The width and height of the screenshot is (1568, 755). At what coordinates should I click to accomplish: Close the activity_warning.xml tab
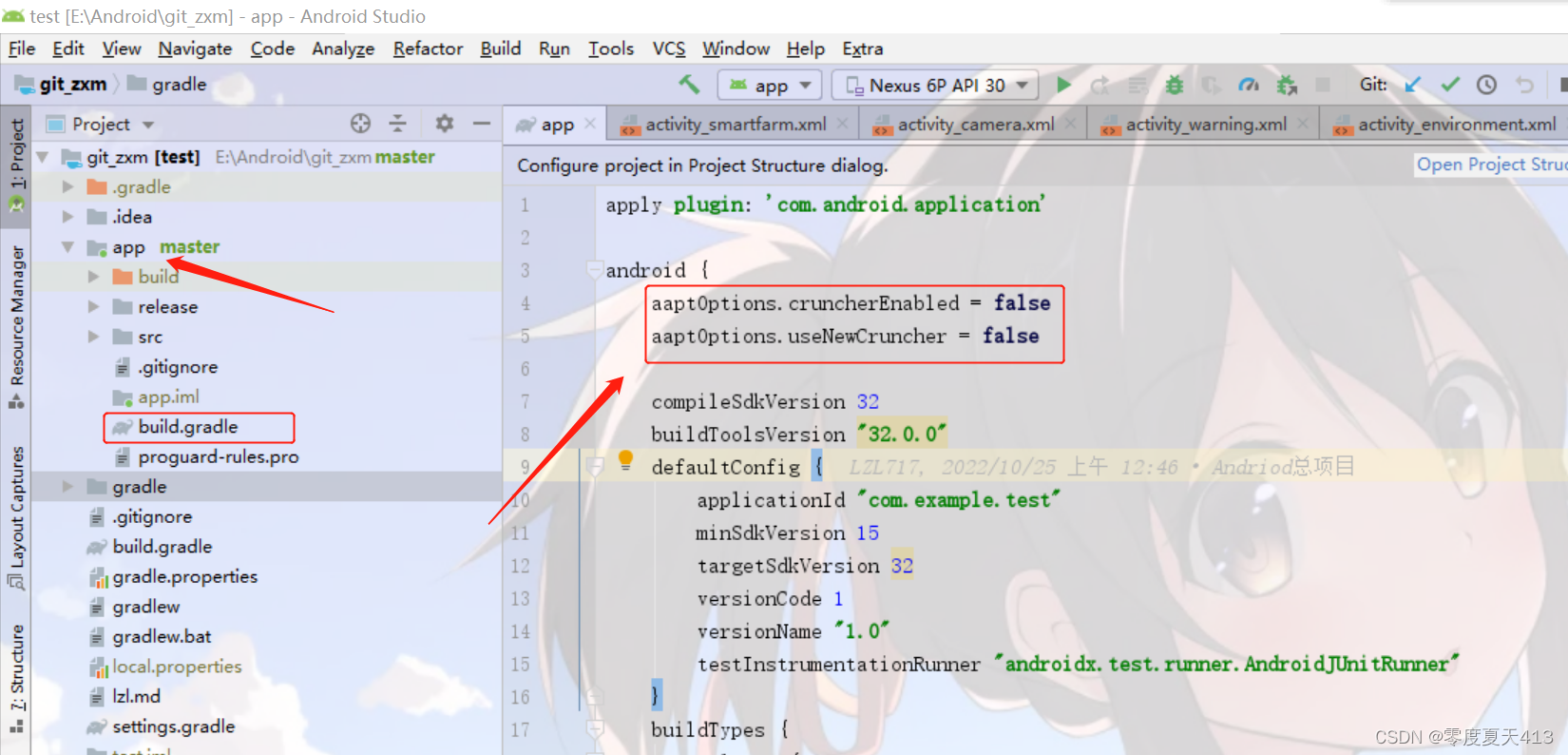1303,124
